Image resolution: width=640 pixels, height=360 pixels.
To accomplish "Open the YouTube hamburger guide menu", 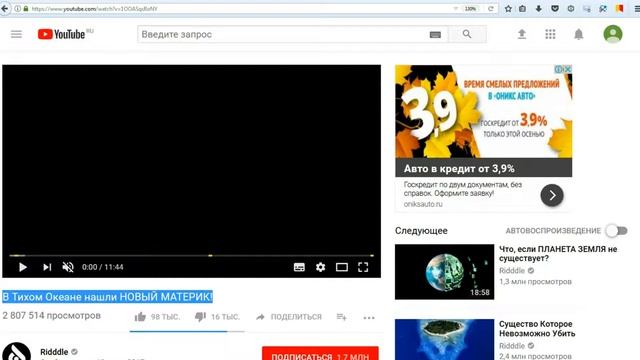I will (16, 34).
